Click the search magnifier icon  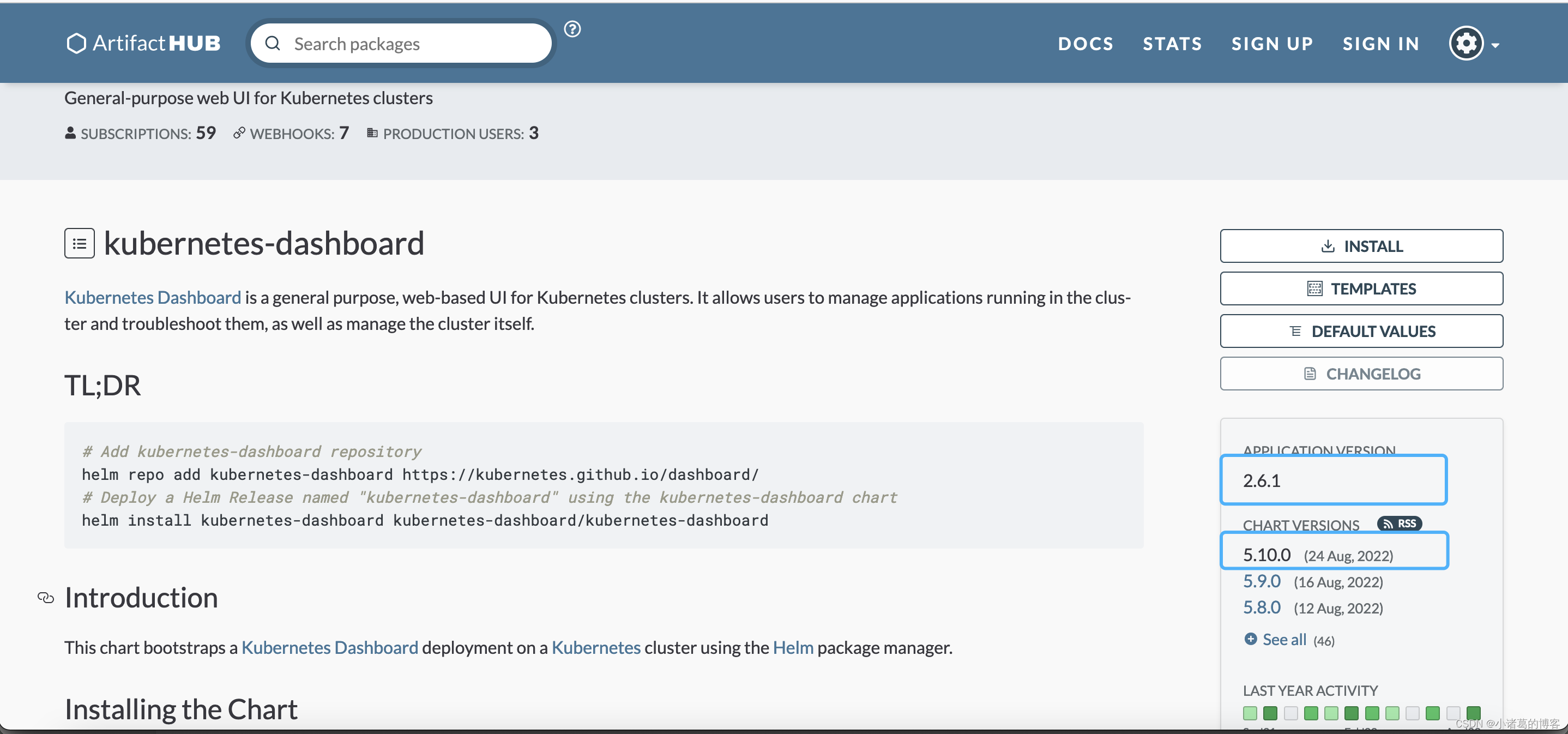click(273, 43)
